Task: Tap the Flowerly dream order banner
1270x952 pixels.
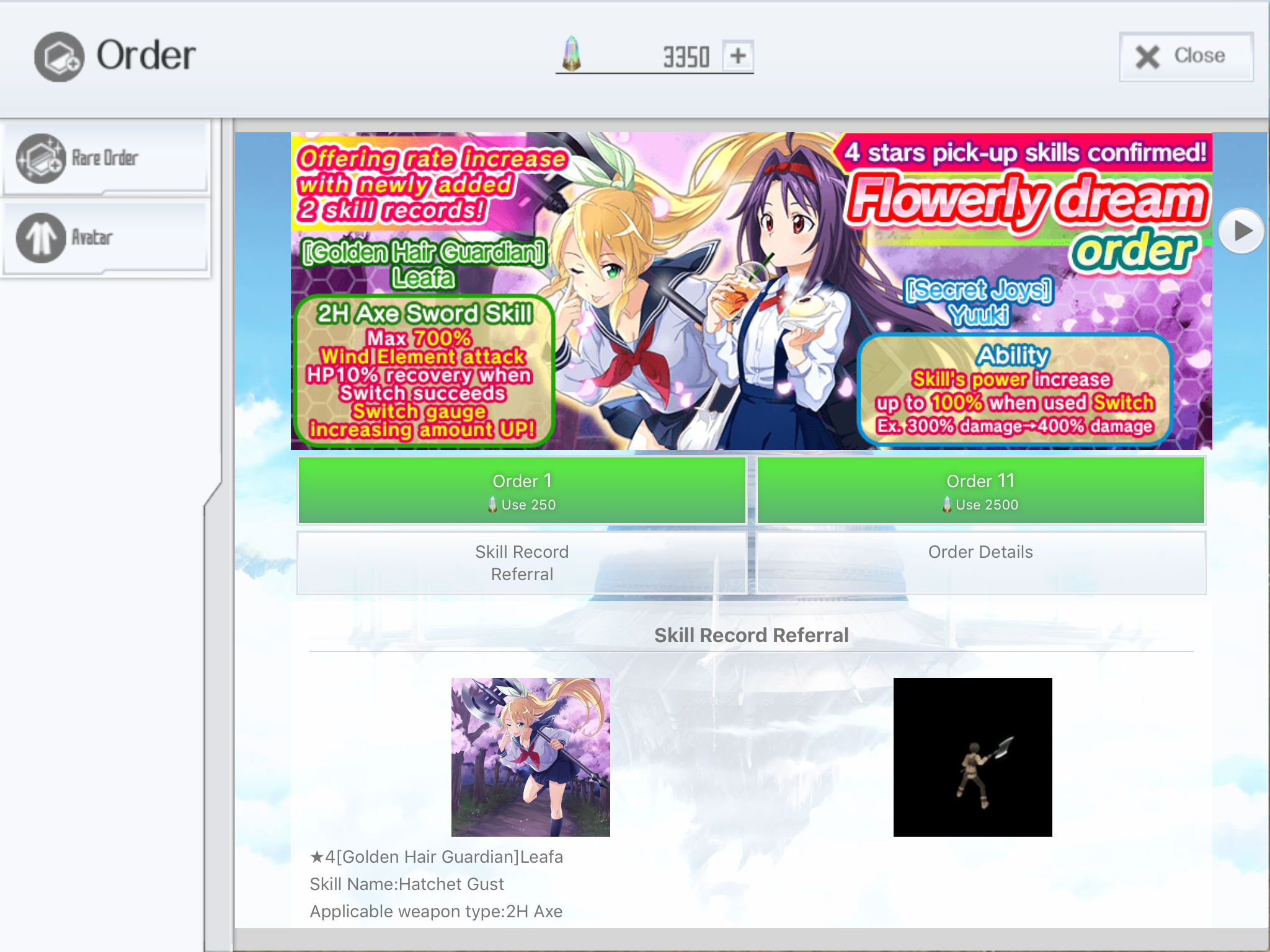Action: 752,291
